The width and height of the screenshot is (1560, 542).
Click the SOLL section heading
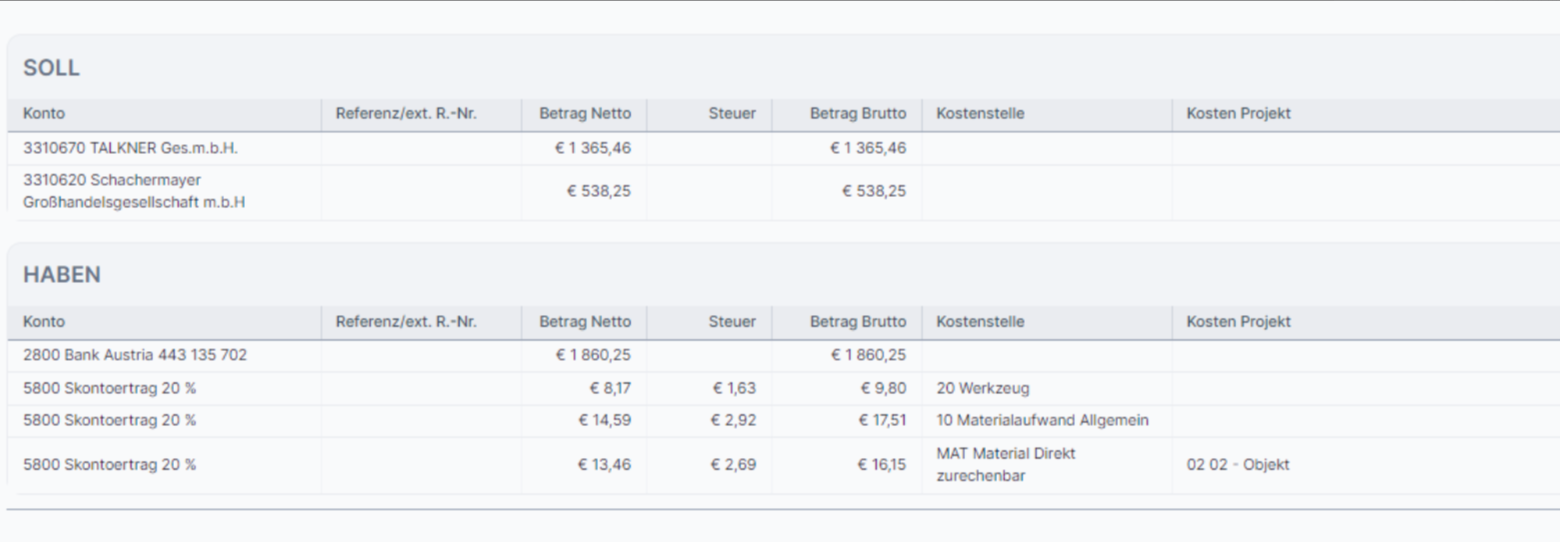point(51,68)
